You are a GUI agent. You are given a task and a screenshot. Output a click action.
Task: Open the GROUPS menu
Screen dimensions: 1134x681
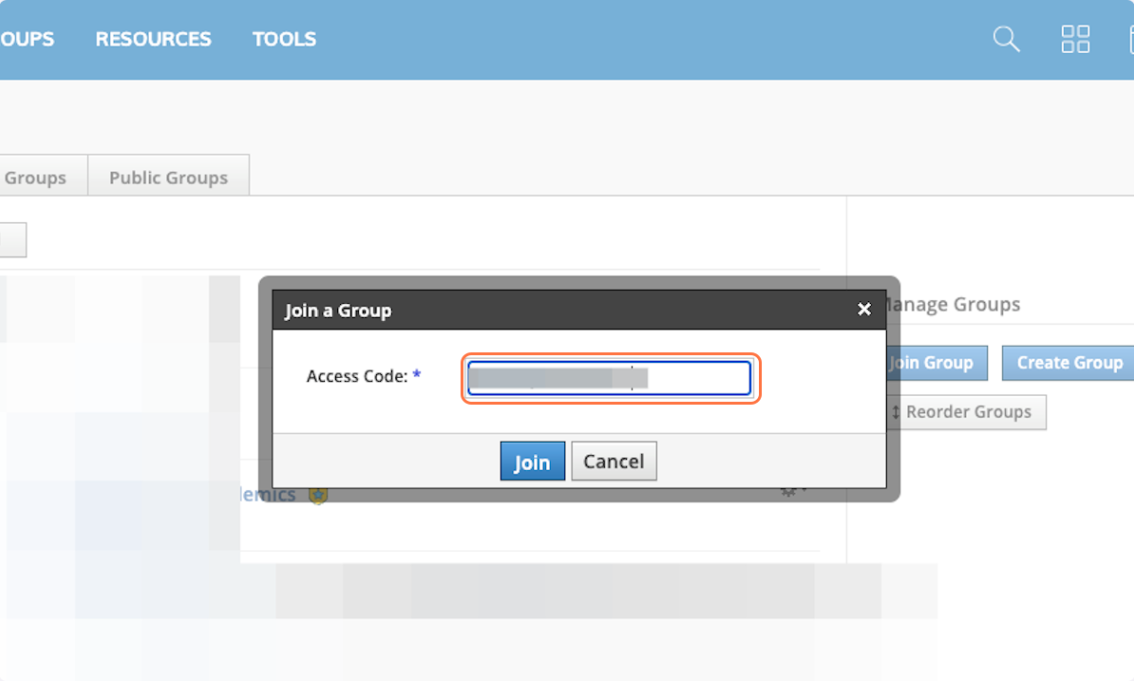[27, 39]
